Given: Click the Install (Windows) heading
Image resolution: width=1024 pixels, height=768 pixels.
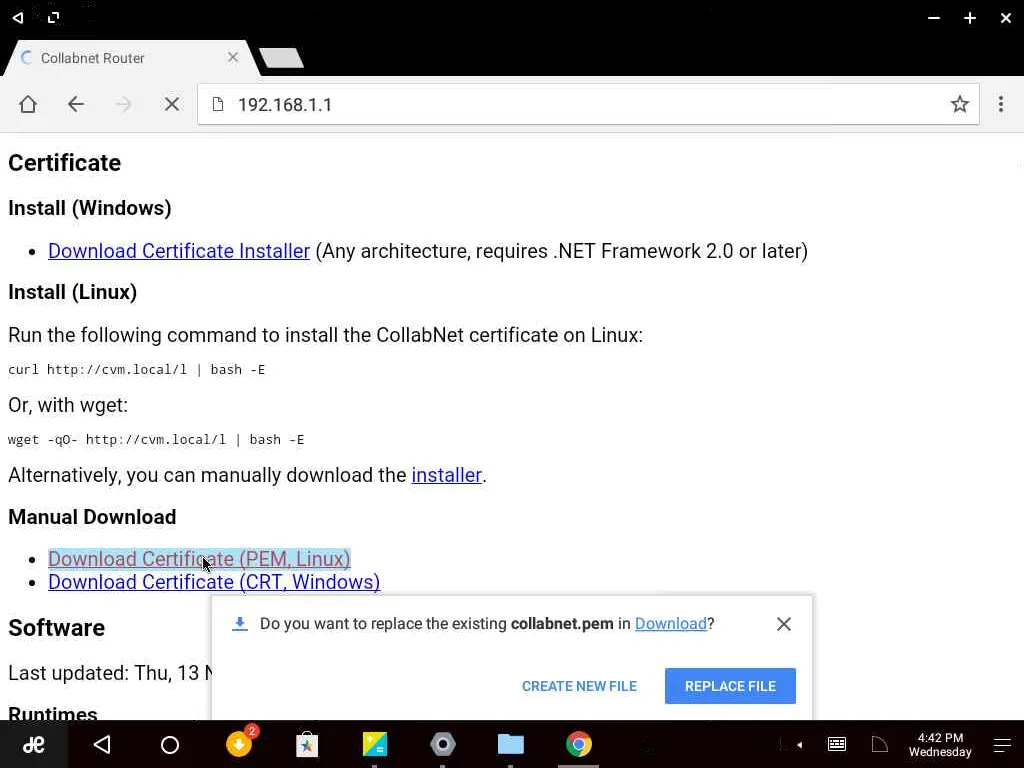Looking at the screenshot, I should [89, 208].
